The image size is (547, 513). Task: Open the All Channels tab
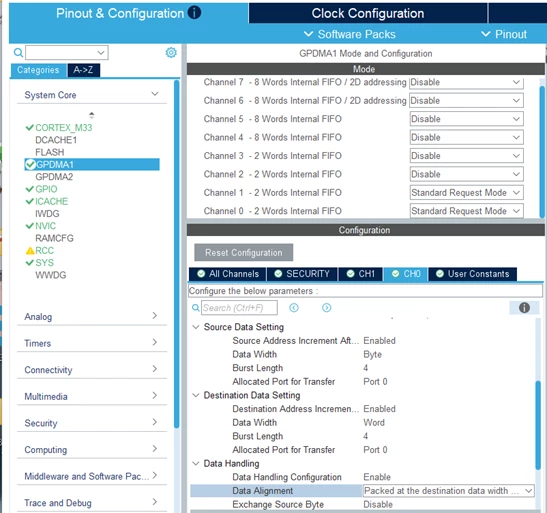227,274
